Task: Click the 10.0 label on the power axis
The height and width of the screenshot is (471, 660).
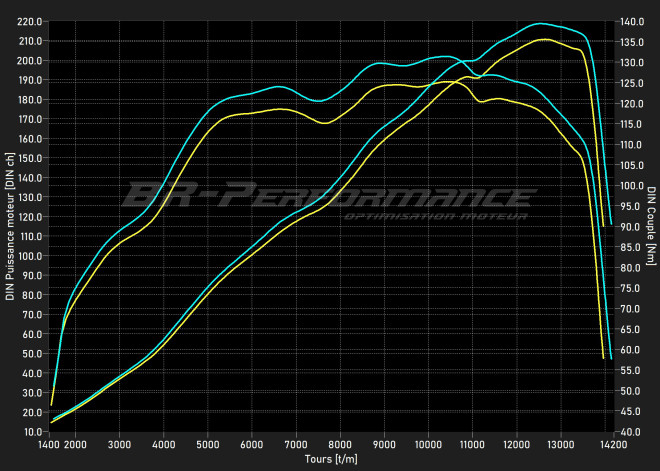Action: tap(32, 432)
